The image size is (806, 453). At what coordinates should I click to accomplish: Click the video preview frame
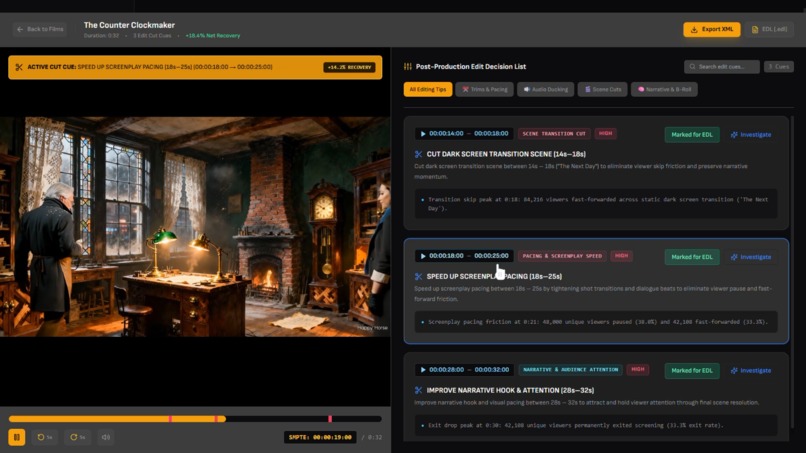[x=195, y=227]
